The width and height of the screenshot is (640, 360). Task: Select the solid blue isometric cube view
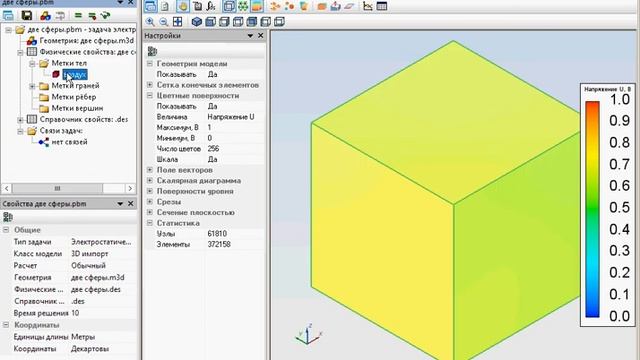tap(197, 22)
